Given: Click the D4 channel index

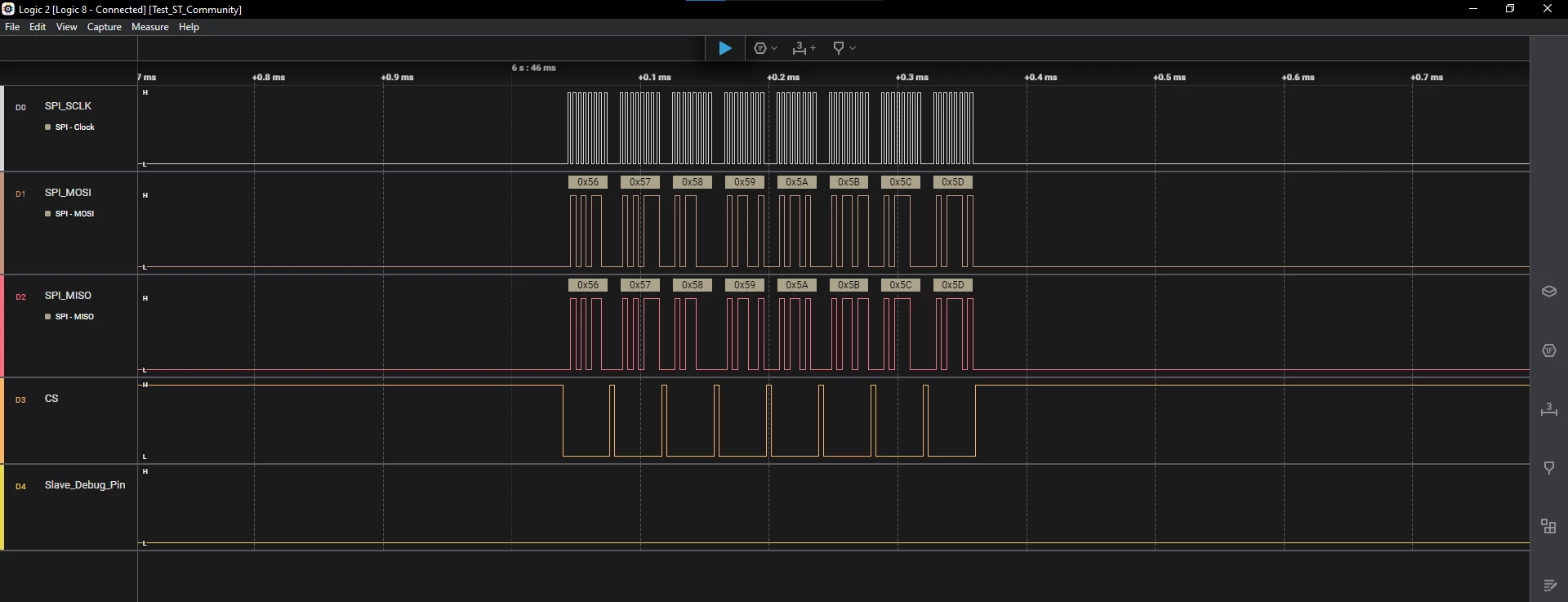Looking at the screenshot, I should point(20,486).
